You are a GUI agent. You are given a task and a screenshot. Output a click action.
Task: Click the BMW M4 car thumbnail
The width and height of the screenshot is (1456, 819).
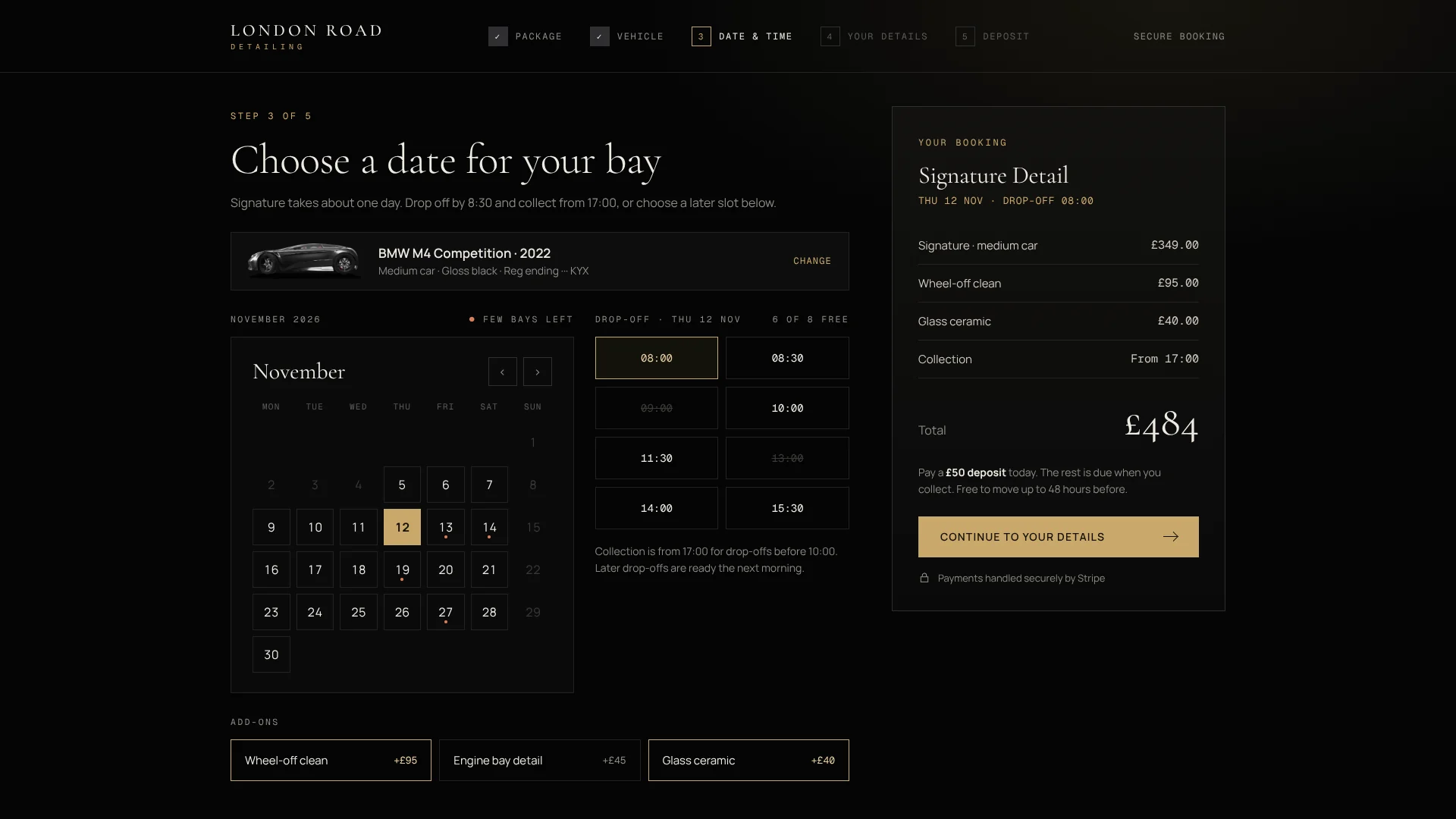304,260
